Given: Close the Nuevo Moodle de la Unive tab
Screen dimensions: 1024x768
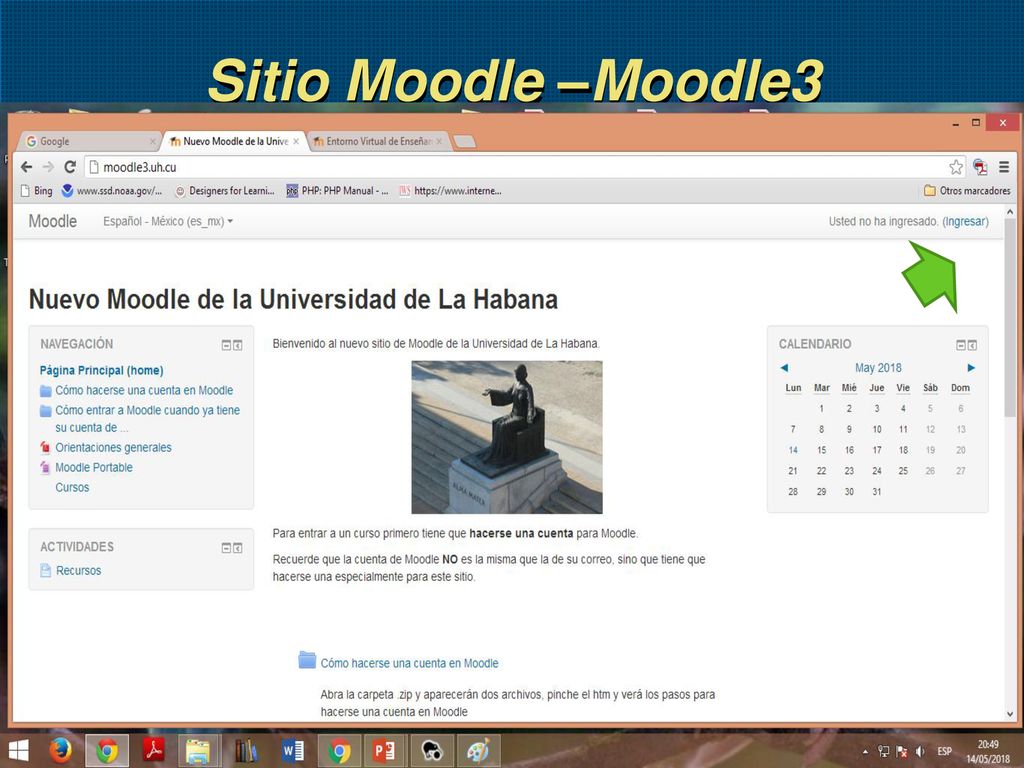Looking at the screenshot, I should coord(296,141).
